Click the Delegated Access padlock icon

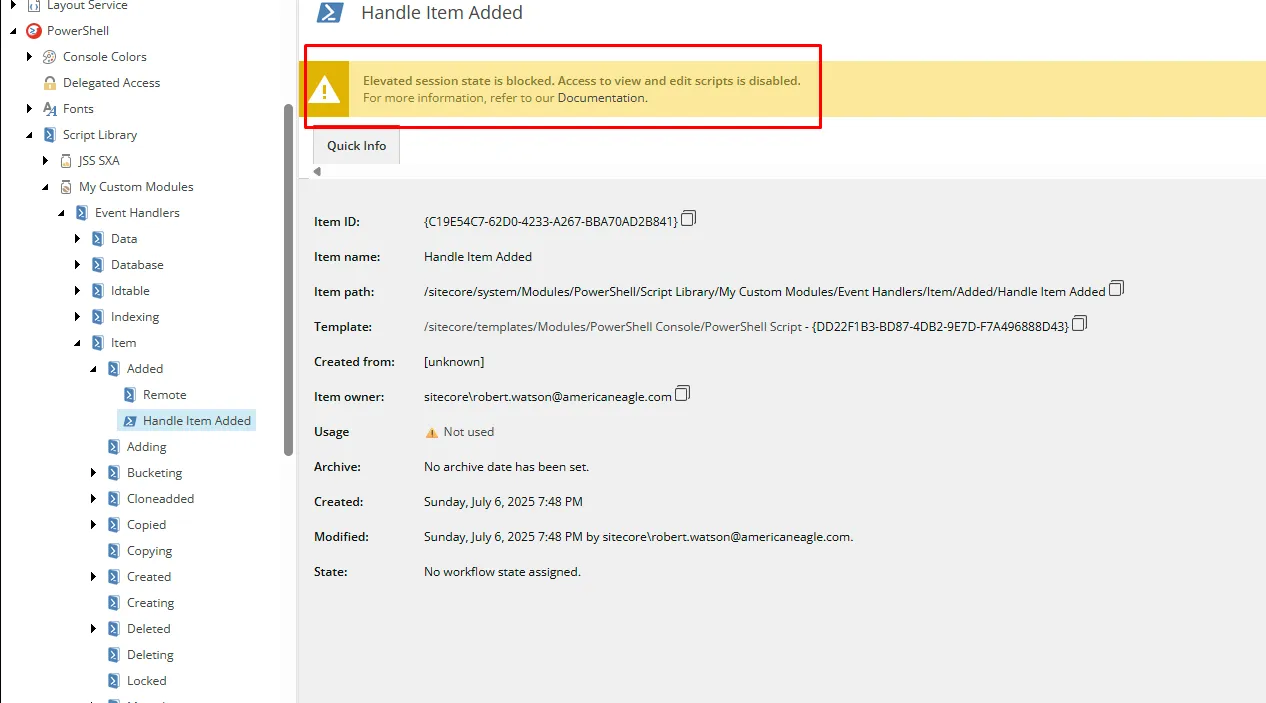50,83
